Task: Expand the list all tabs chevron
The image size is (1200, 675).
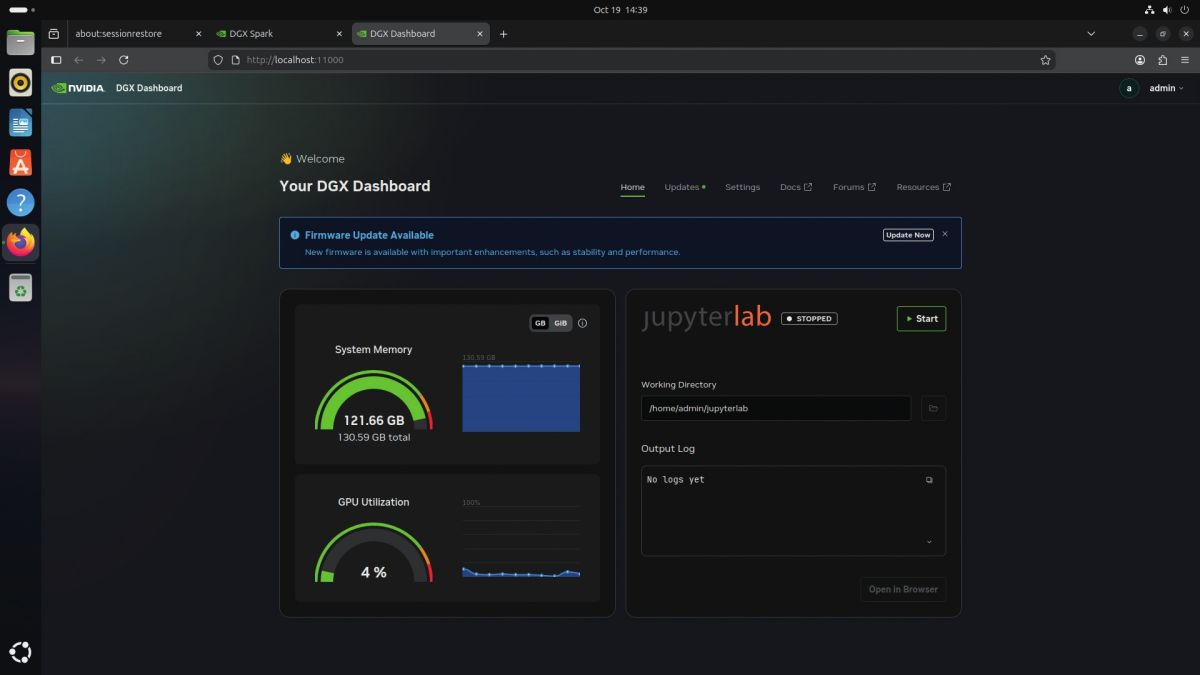Action: pos(1091,34)
